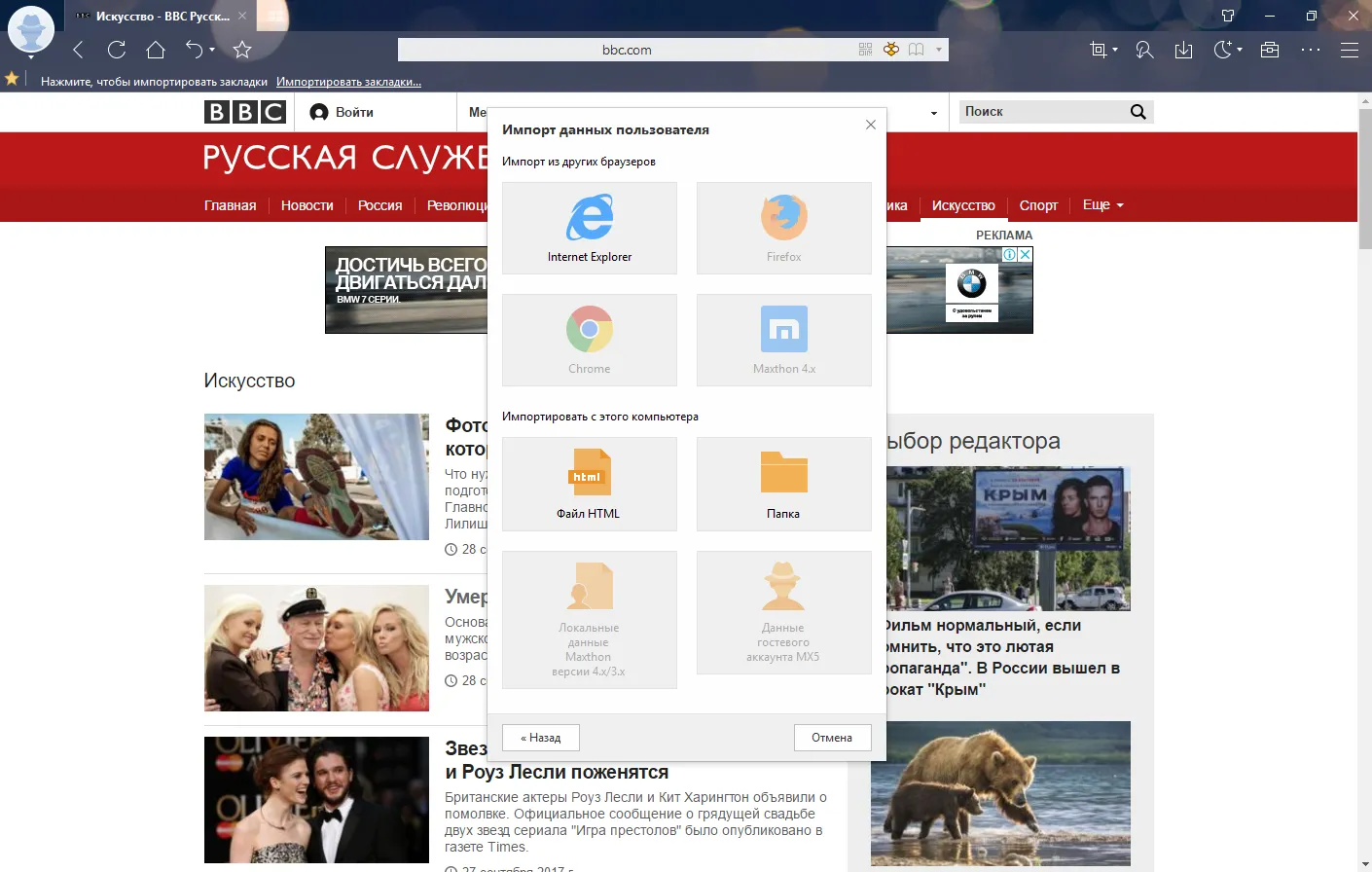
Task: Choose Firefox as import source
Action: click(x=784, y=228)
